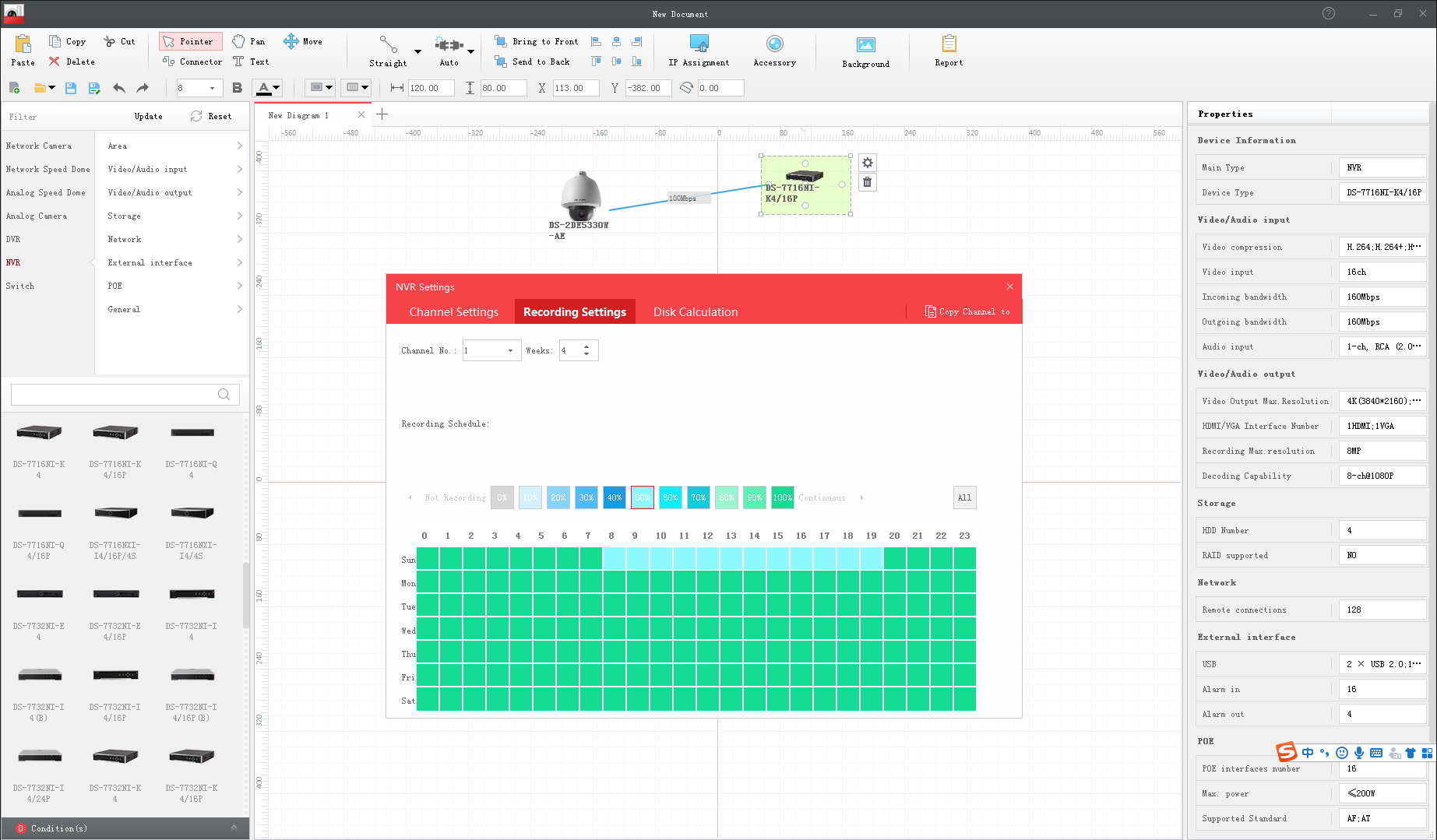Click the Update button in filter panel

148,116
